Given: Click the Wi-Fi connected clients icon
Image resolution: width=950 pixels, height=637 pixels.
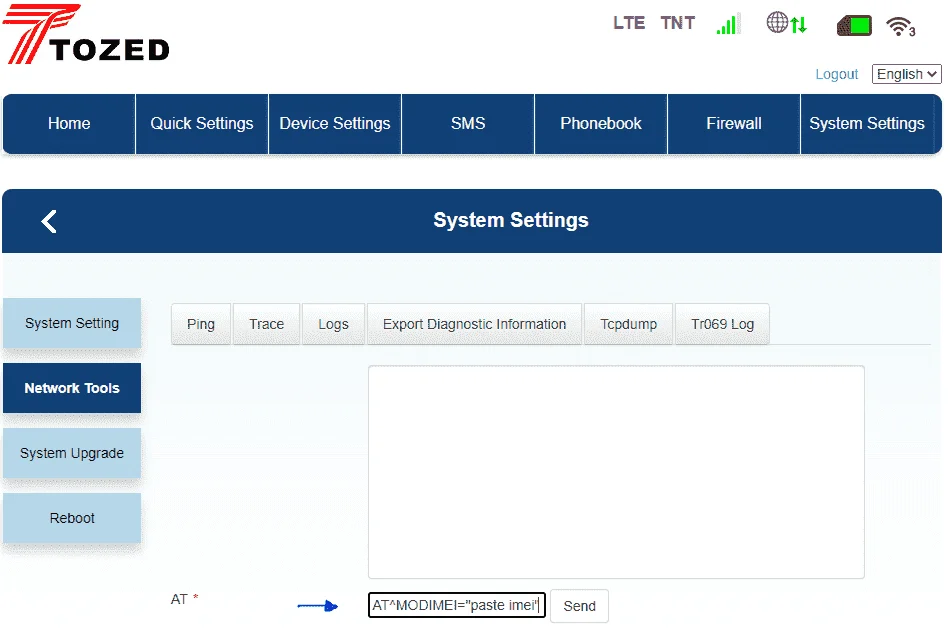Looking at the screenshot, I should pyautogui.click(x=900, y=26).
